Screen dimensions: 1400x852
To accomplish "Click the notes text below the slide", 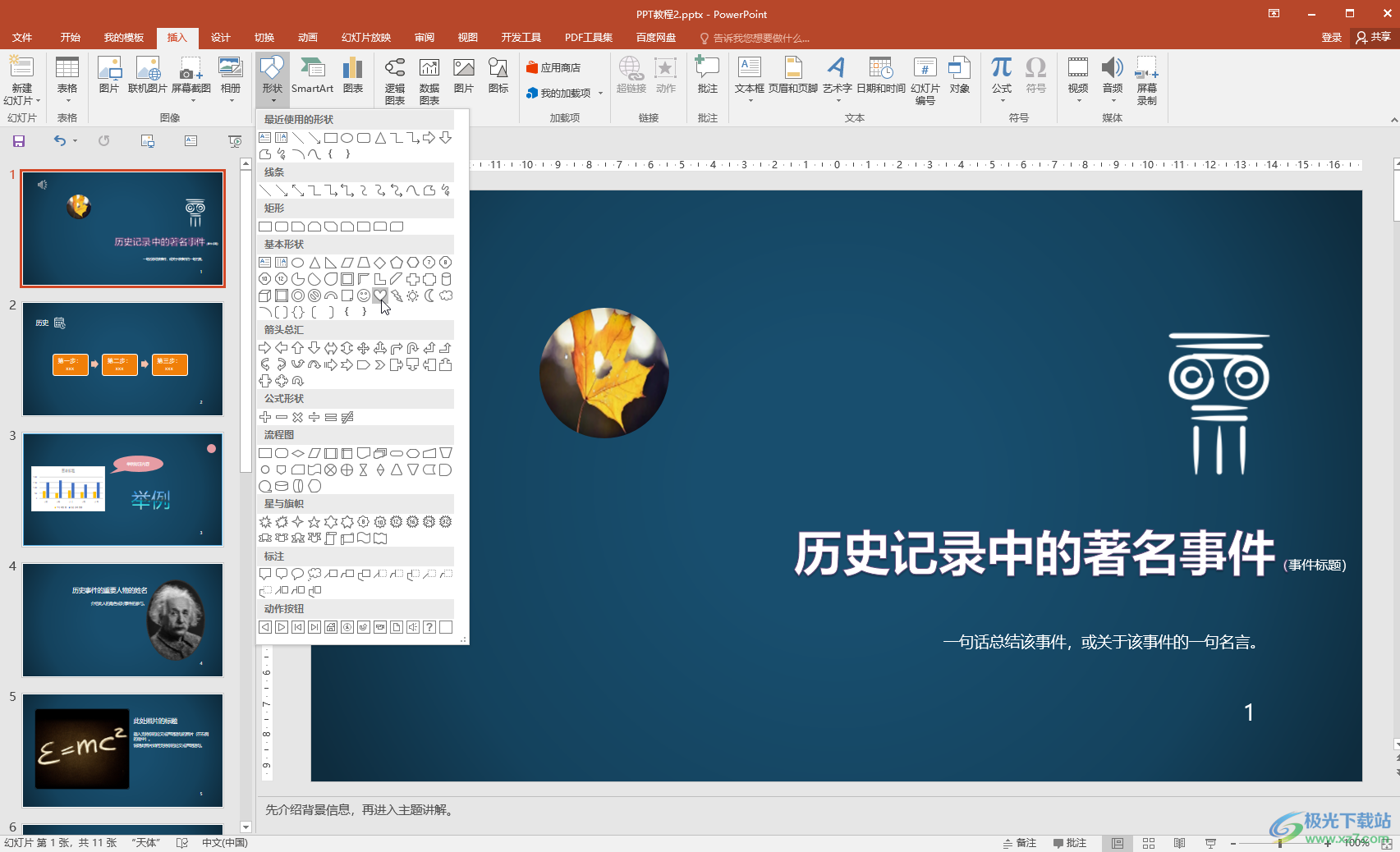I will [359, 810].
